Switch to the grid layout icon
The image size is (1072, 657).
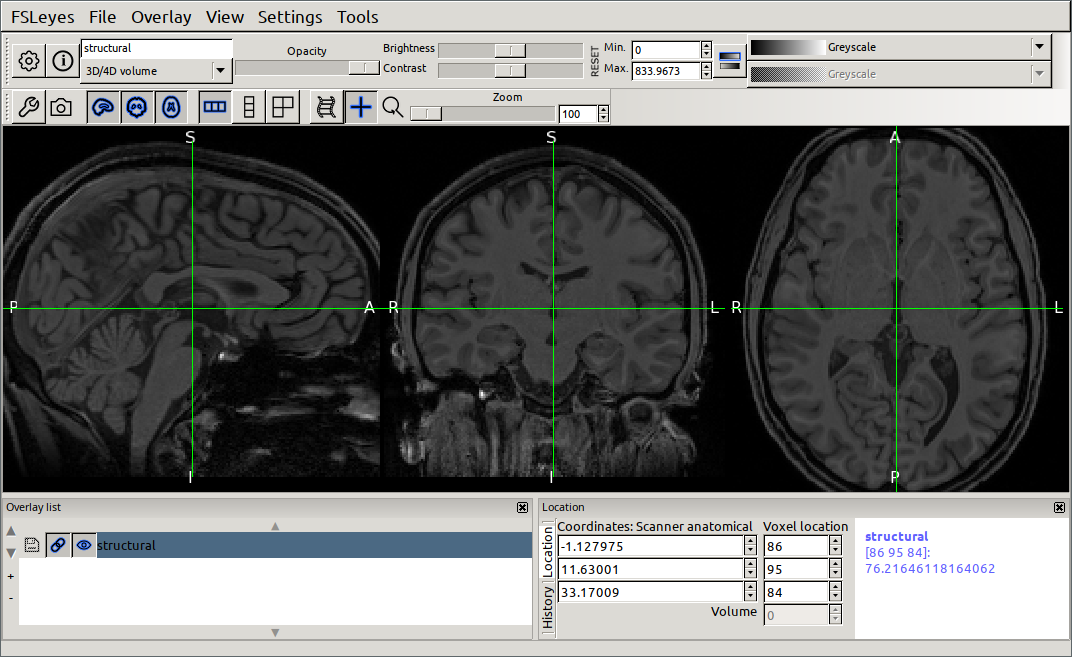[283, 108]
